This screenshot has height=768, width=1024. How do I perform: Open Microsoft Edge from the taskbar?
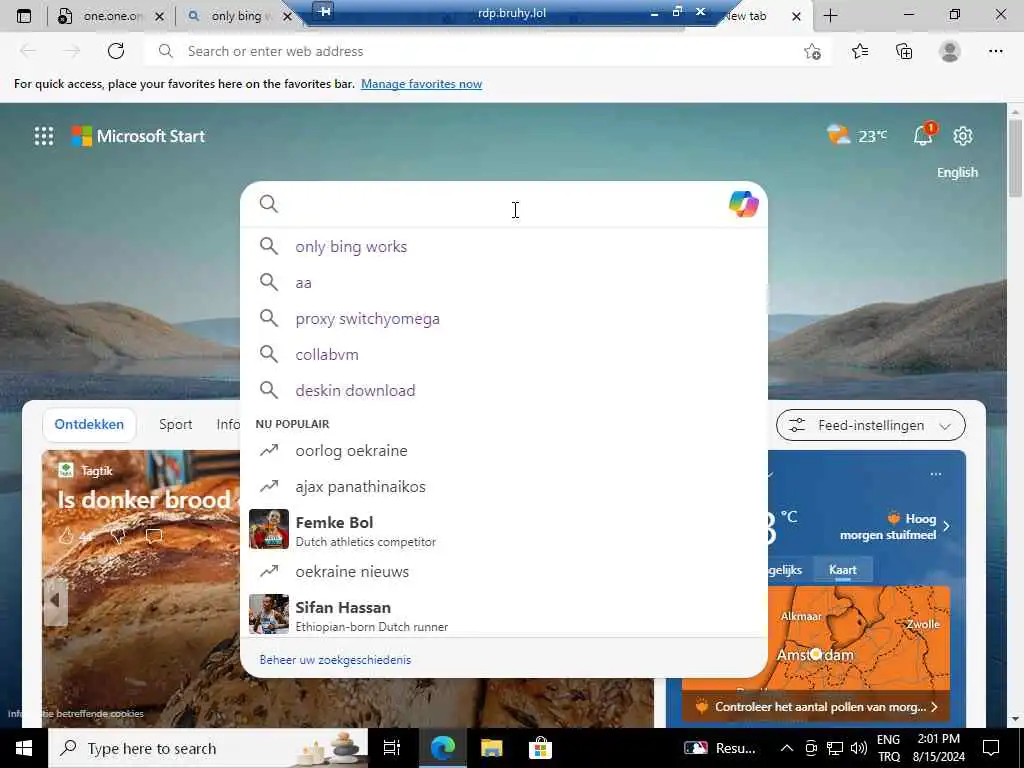[x=443, y=748]
